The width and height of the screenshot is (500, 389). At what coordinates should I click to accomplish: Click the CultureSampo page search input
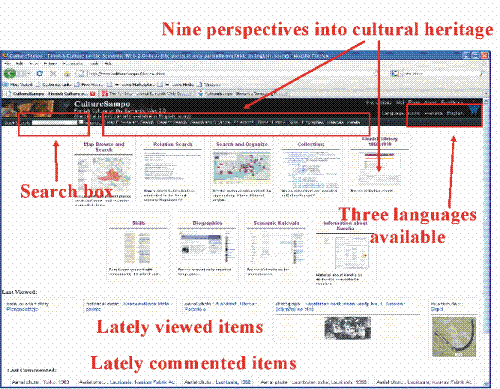click(54, 123)
